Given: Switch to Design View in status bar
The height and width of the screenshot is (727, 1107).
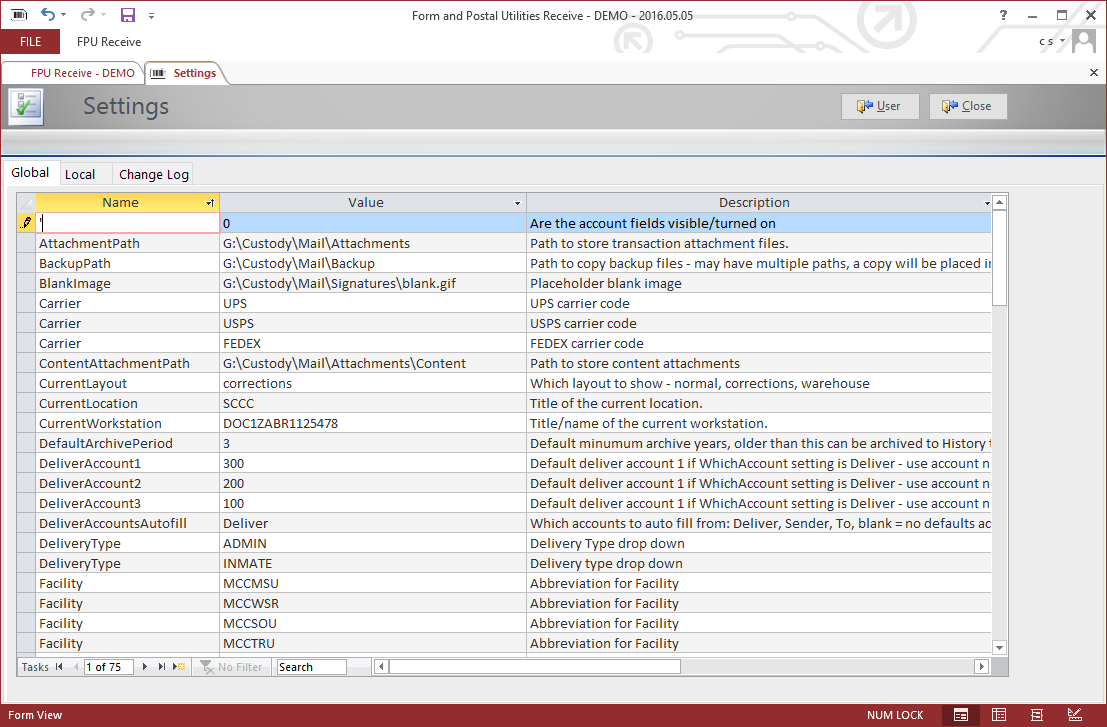Looking at the screenshot, I should pyautogui.click(x=1075, y=715).
